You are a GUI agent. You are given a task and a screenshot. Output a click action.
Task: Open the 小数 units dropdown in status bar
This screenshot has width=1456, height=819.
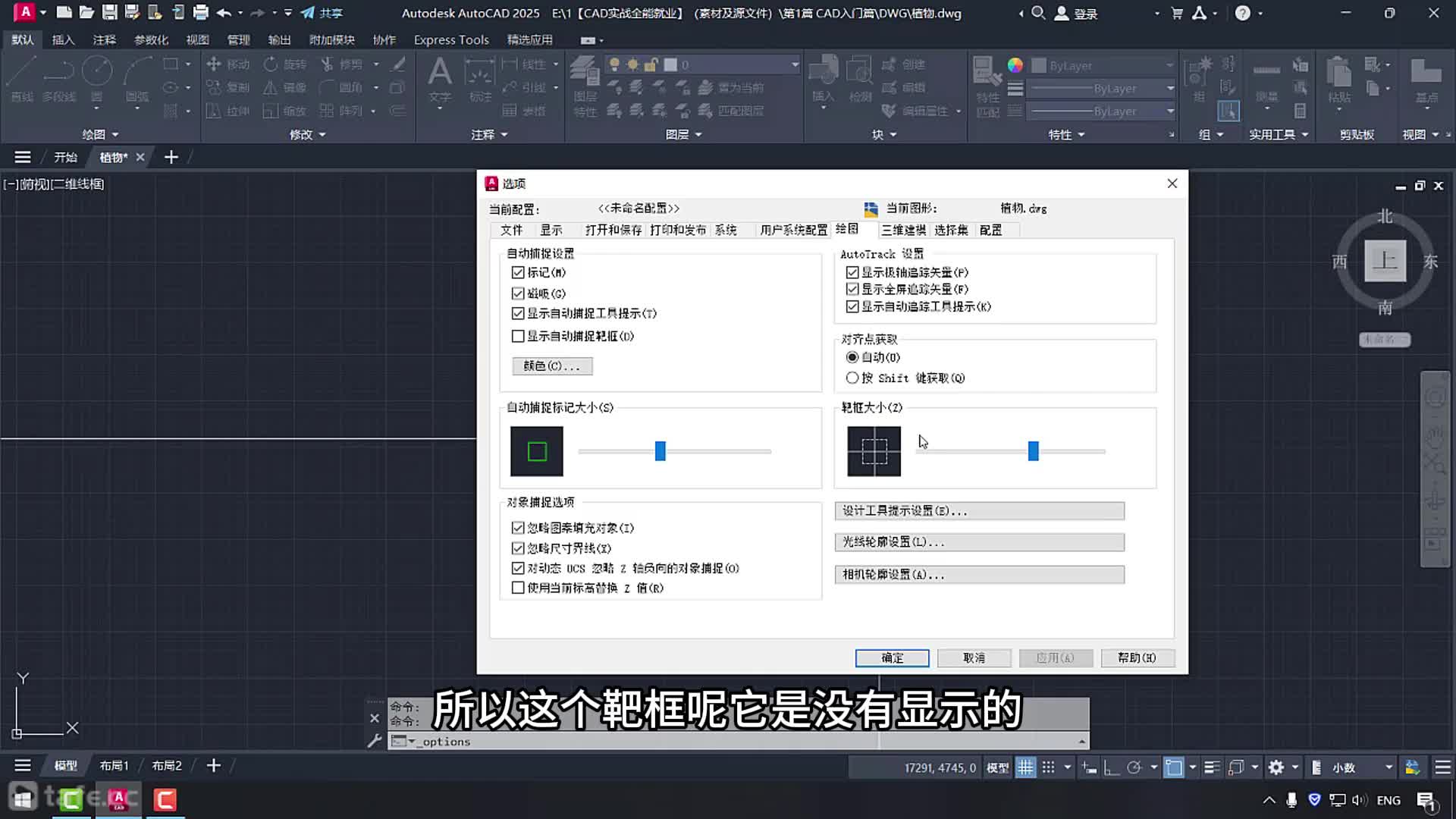pos(1389,767)
